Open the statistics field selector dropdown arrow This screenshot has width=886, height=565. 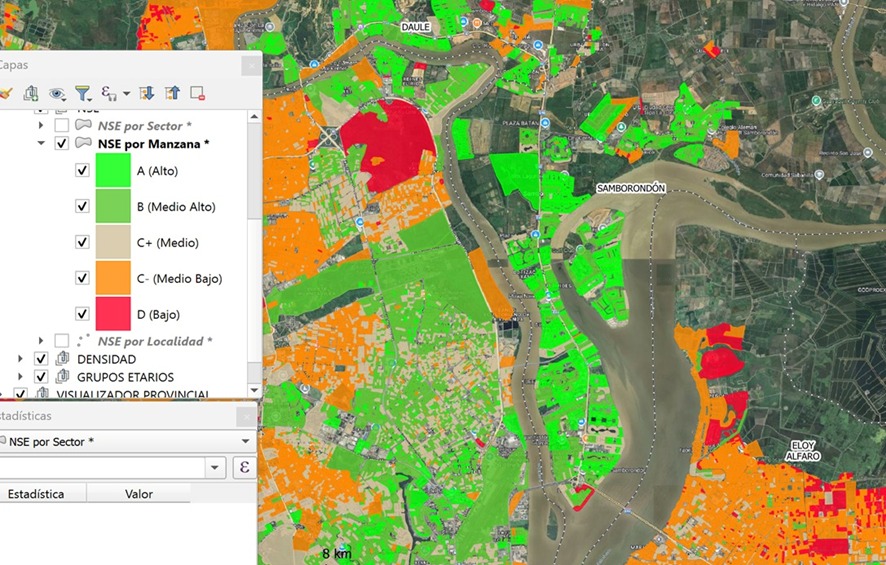coord(215,467)
